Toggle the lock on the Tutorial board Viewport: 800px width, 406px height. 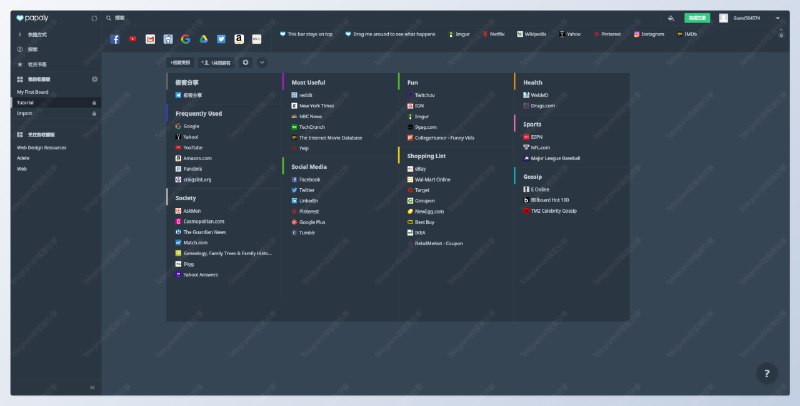[x=94, y=102]
